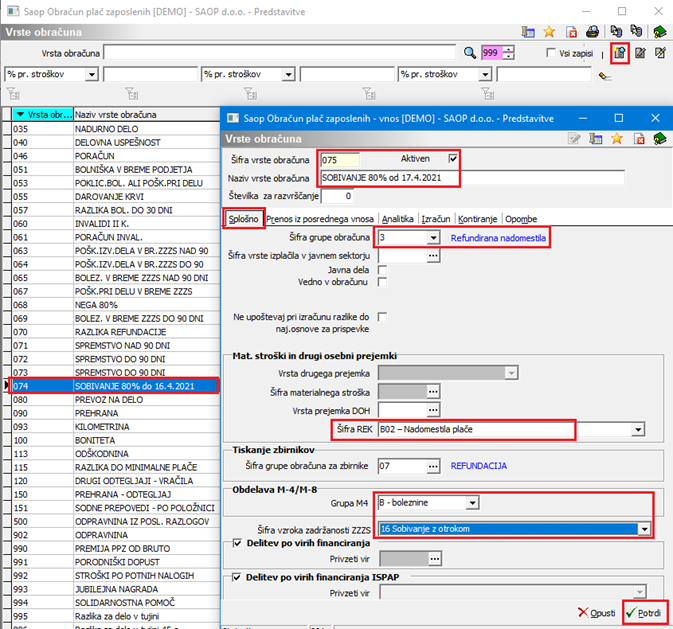Expand the leftmost % pr. stroškov filter dropdown
673x629 pixels.
[x=91, y=75]
